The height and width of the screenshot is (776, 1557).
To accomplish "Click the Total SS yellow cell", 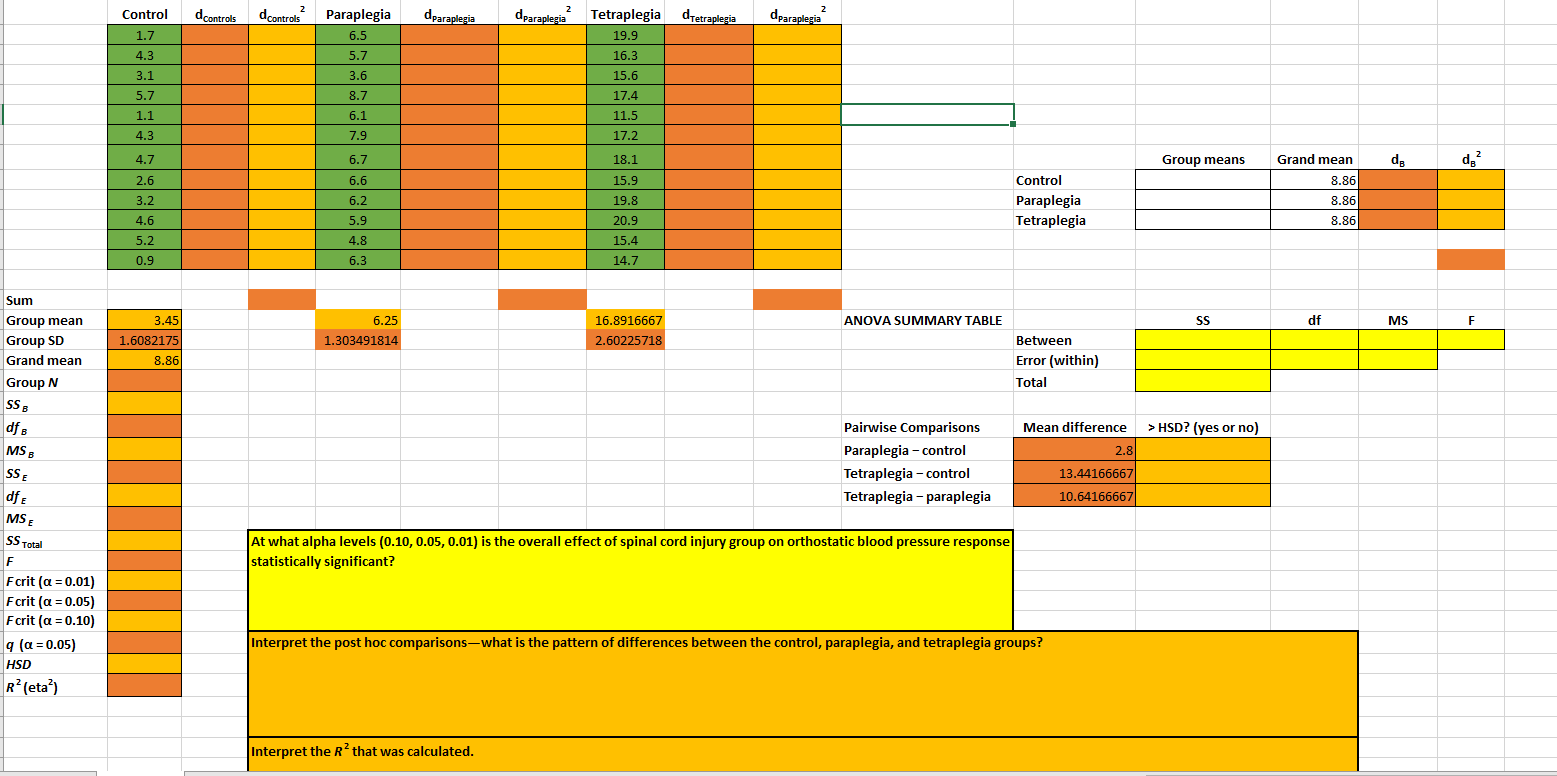I will pos(1201,381).
